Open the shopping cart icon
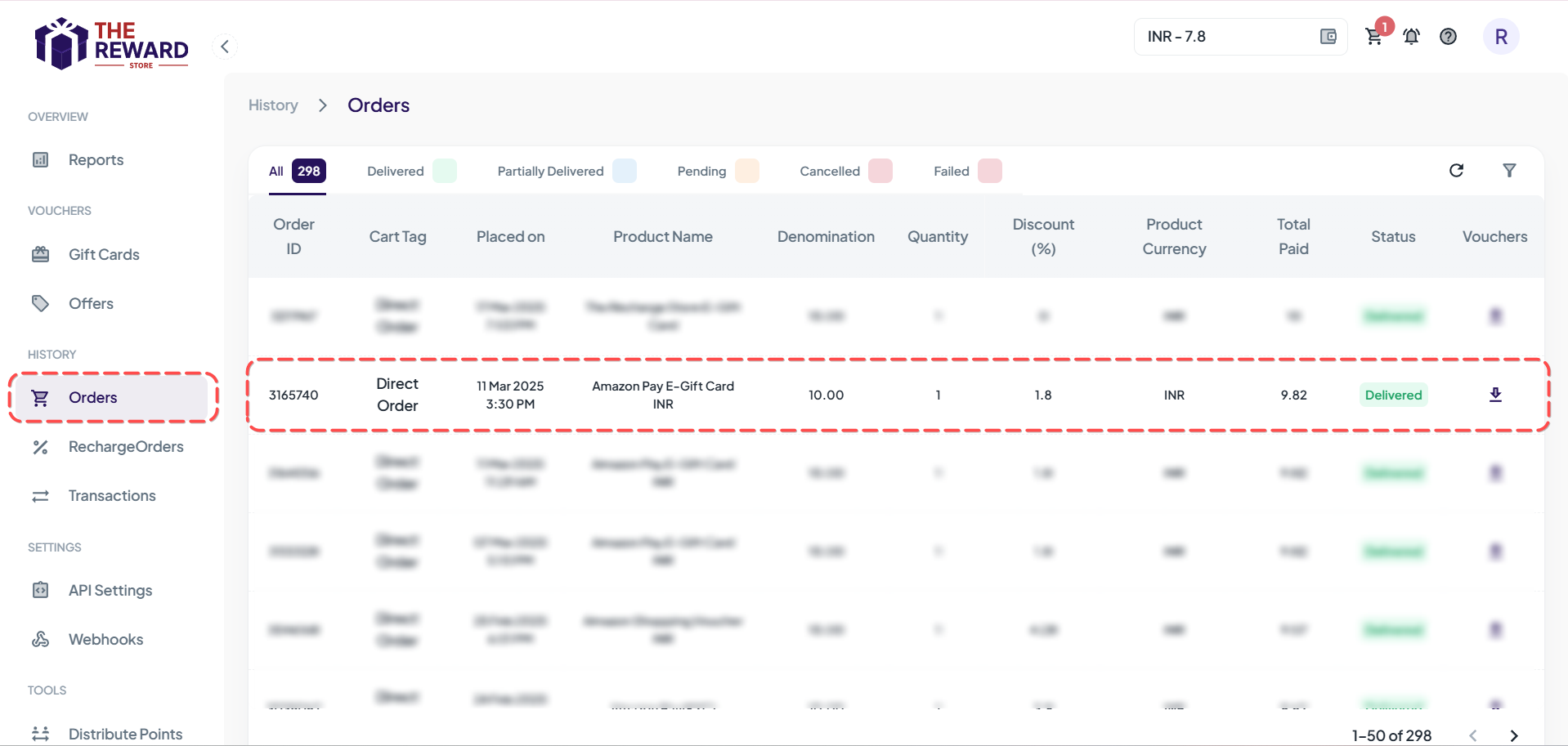1568x746 pixels. coord(1374,37)
